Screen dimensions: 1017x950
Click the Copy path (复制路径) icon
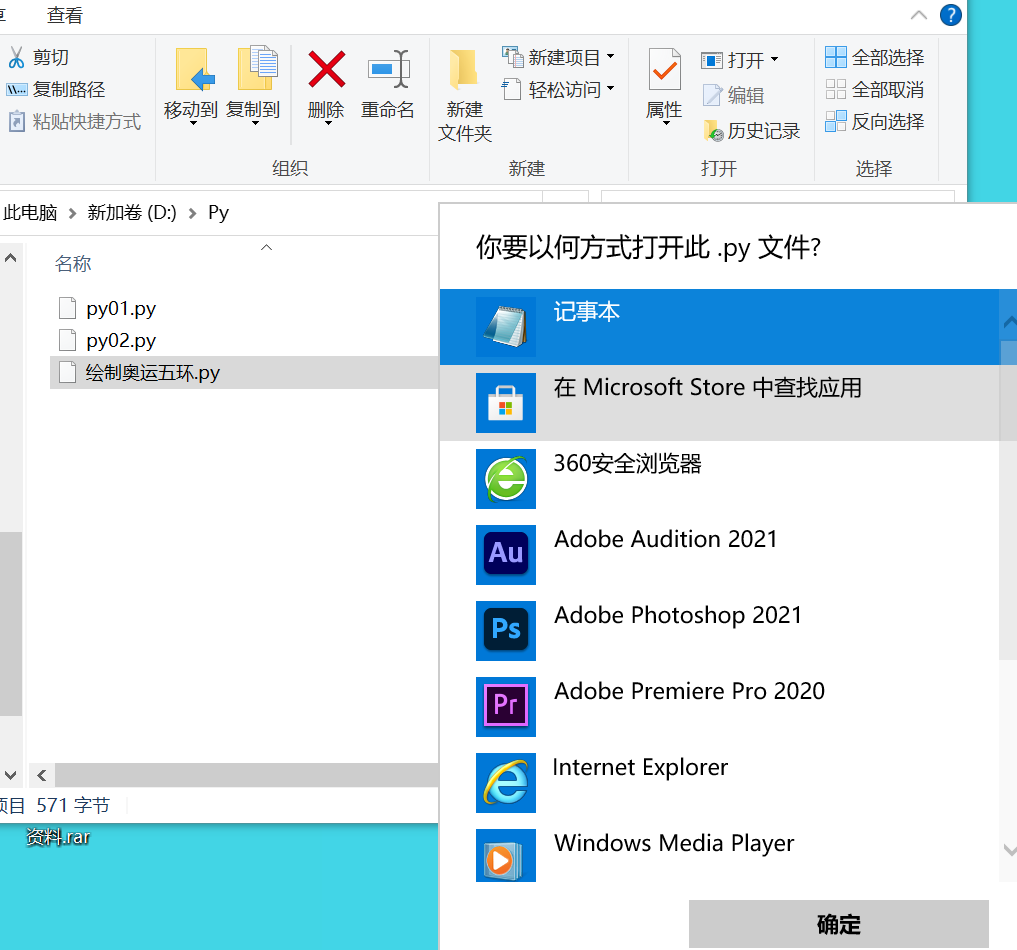point(17,89)
